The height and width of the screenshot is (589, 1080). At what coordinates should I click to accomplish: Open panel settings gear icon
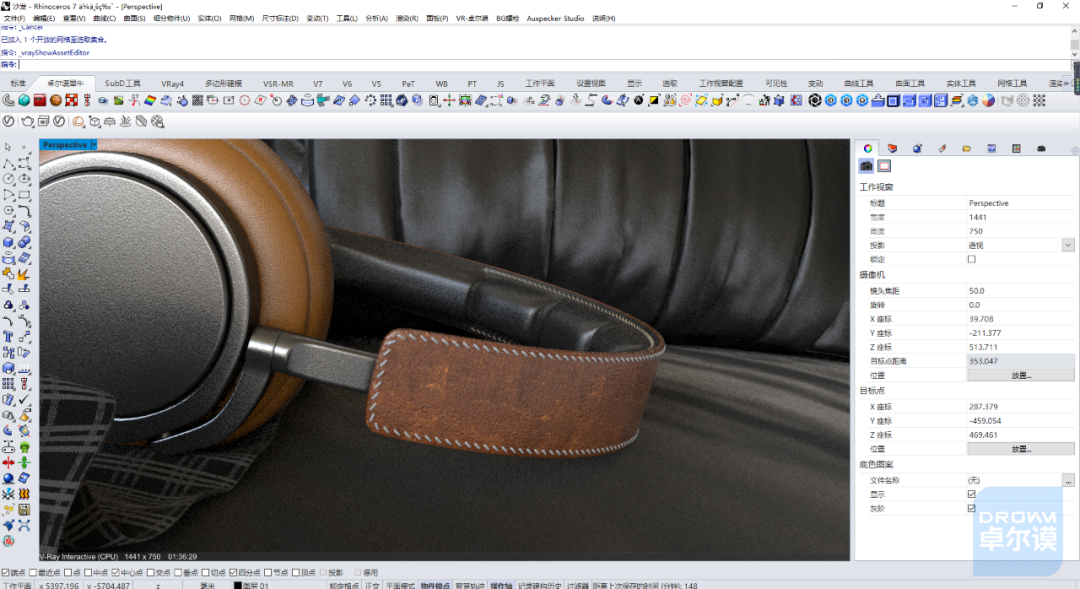pyautogui.click(x=1074, y=150)
